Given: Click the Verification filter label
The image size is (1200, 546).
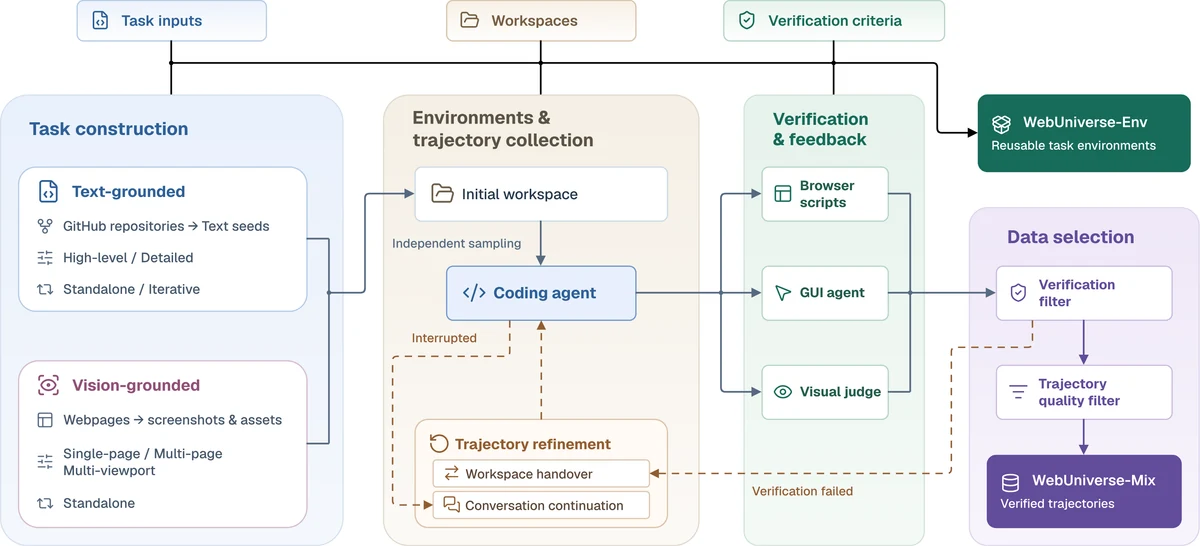Looking at the screenshot, I should [1077, 293].
